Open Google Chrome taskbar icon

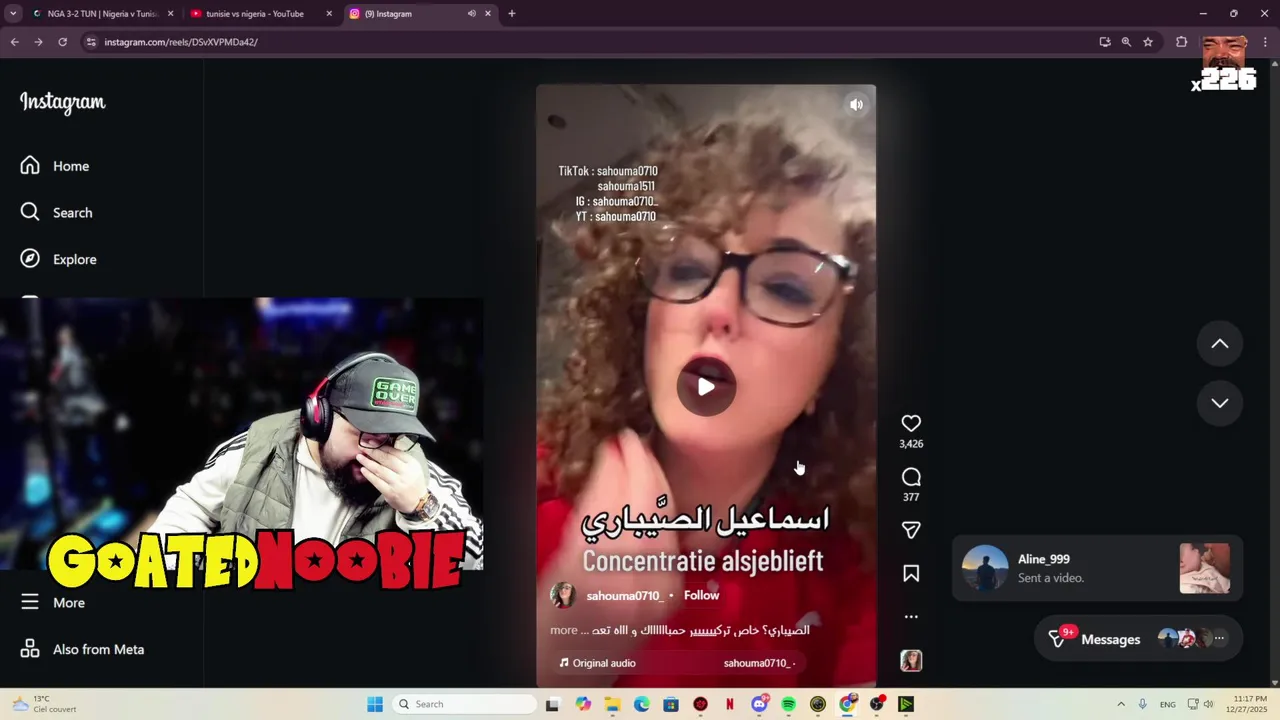pyautogui.click(x=847, y=704)
